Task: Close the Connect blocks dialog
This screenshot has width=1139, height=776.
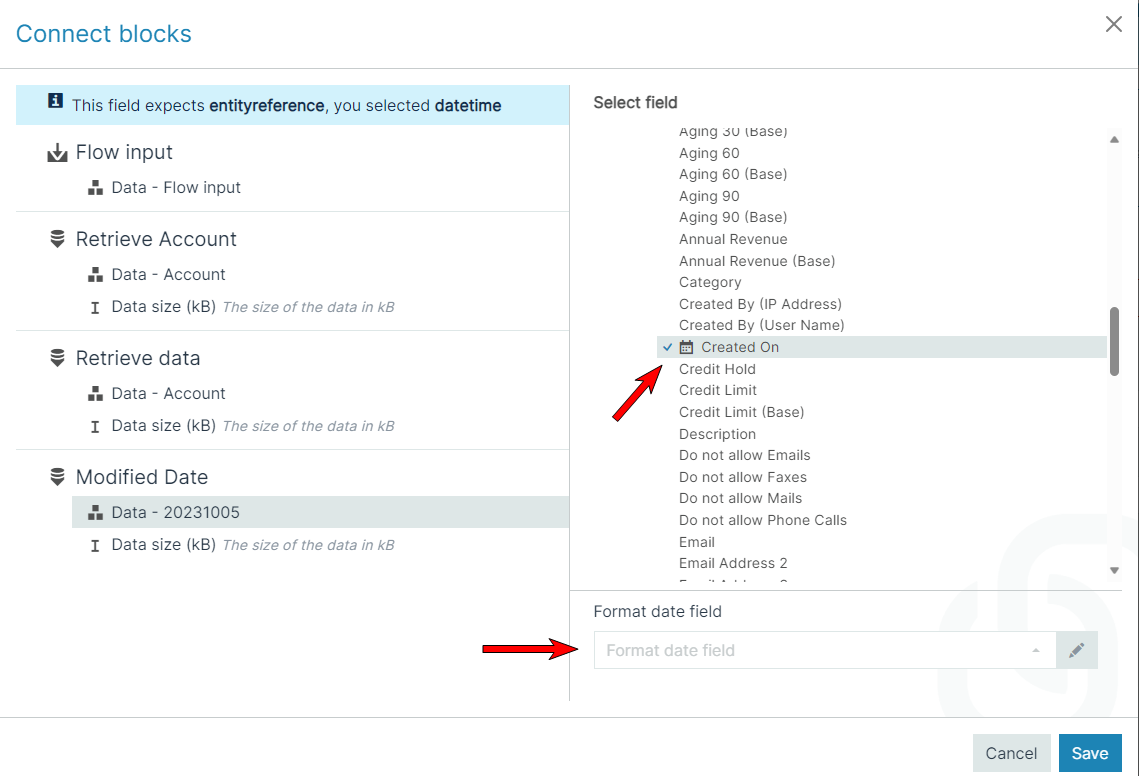Action: (1114, 24)
